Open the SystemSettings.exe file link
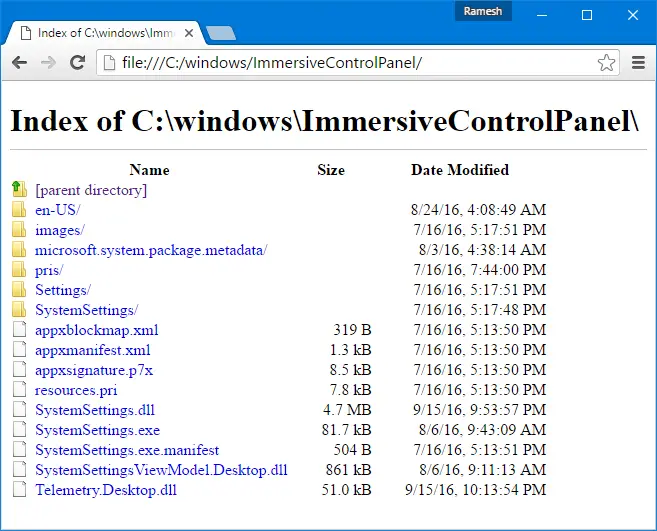 tap(97, 430)
